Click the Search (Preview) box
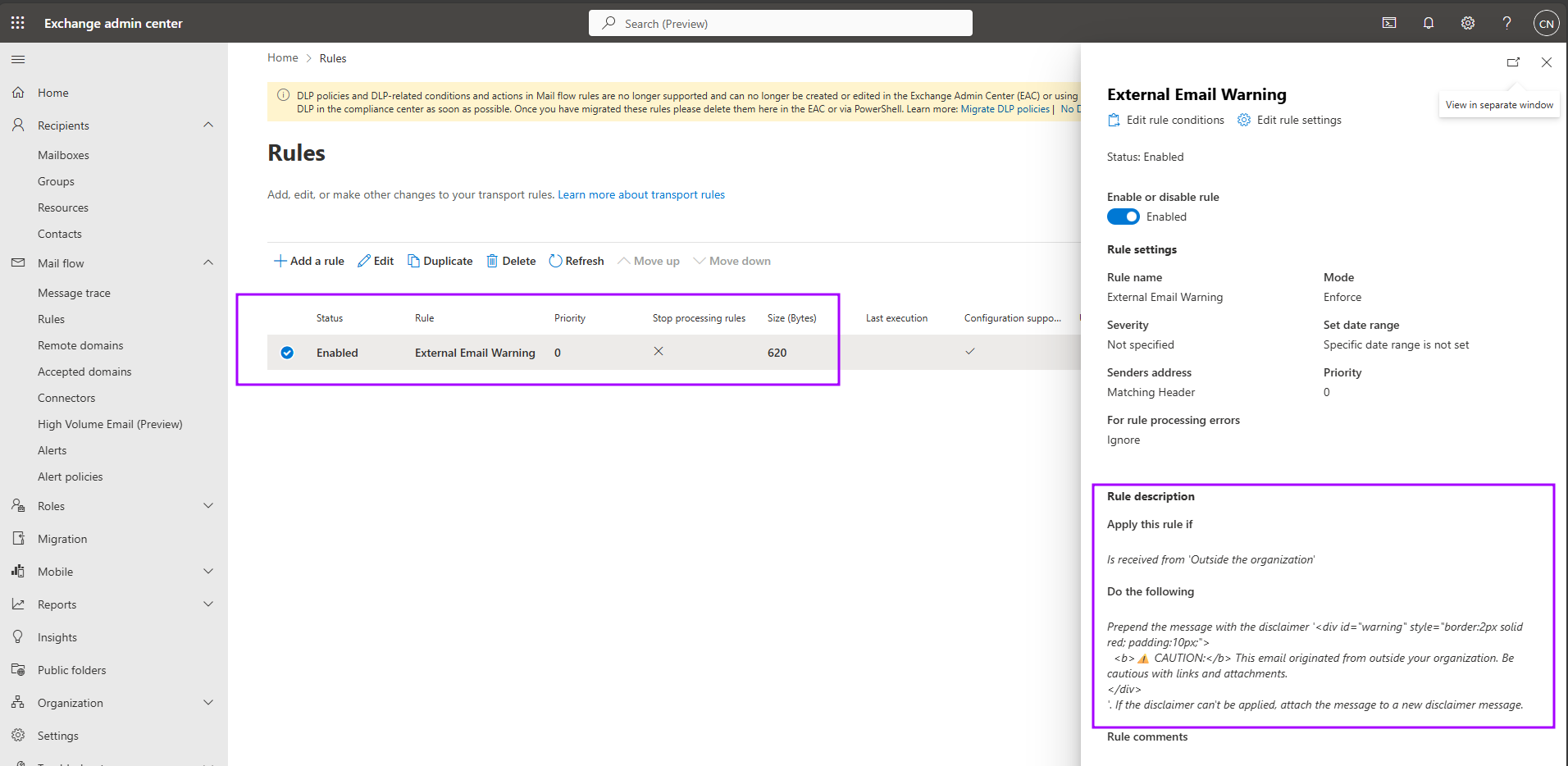1568x766 pixels. pos(781,23)
